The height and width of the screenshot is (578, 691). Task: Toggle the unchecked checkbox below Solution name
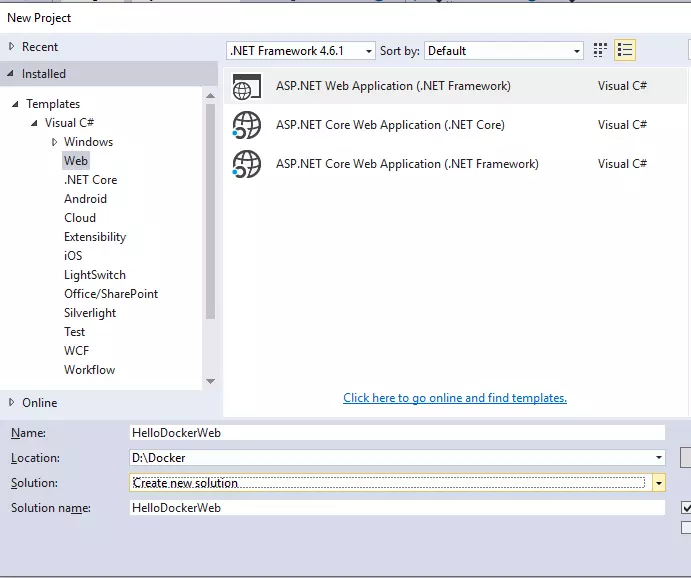click(686, 527)
